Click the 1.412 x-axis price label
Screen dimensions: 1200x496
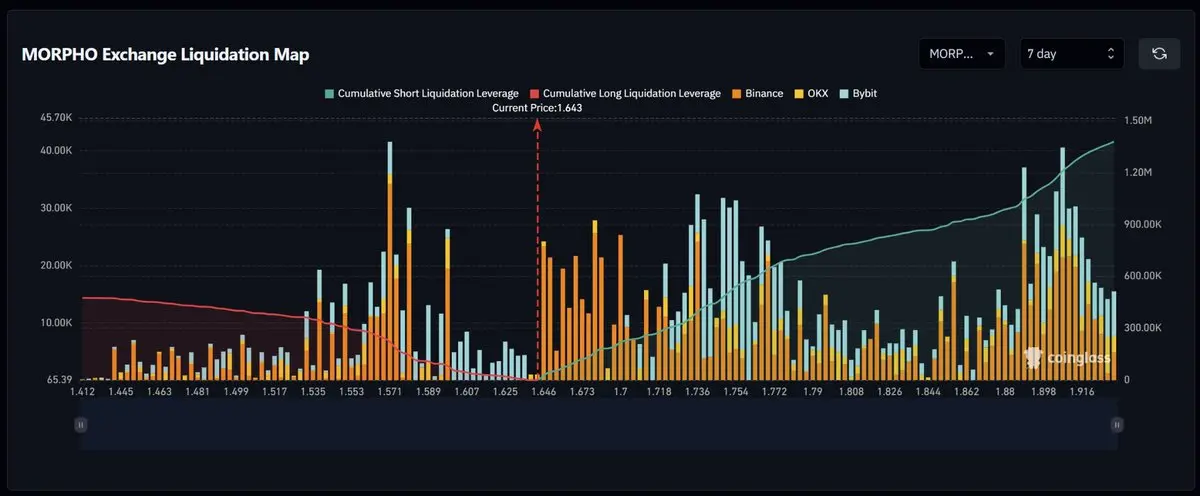[x=82, y=393]
